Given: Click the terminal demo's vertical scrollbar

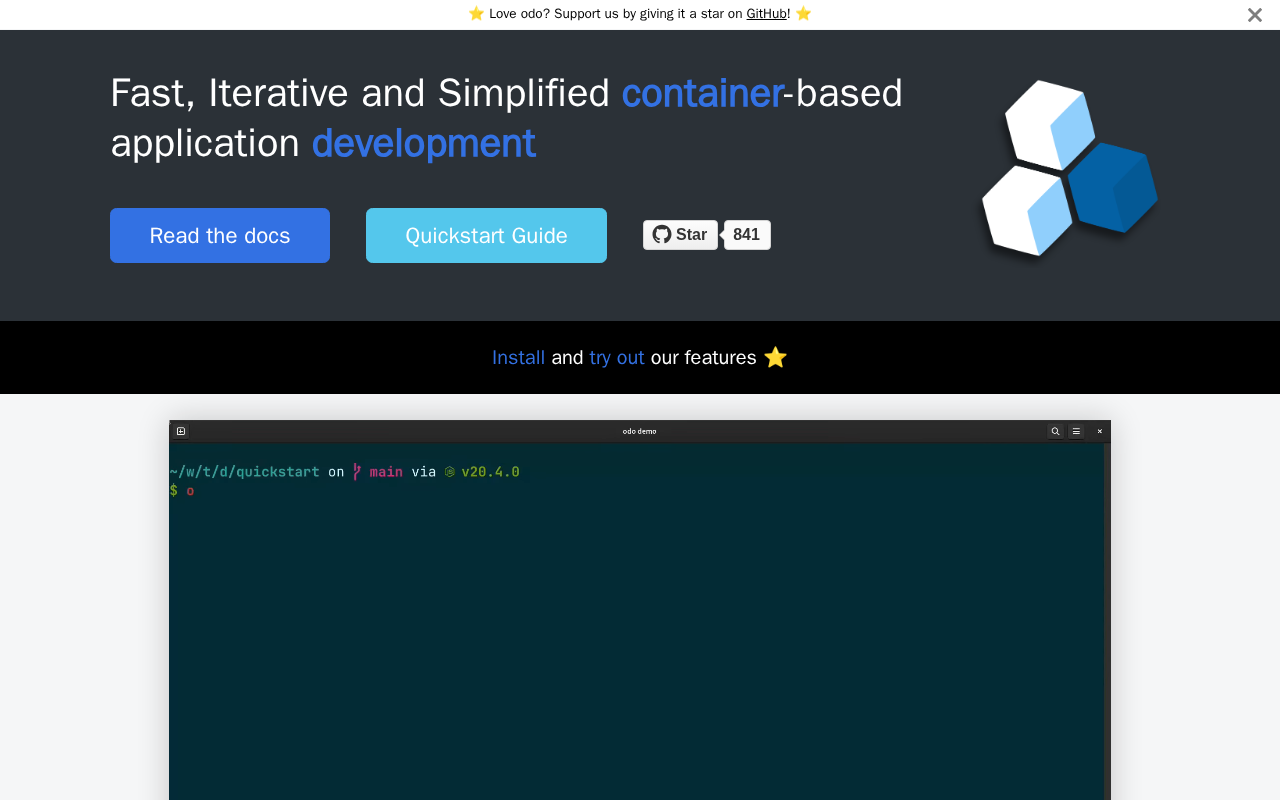Looking at the screenshot, I should click(x=1107, y=621).
